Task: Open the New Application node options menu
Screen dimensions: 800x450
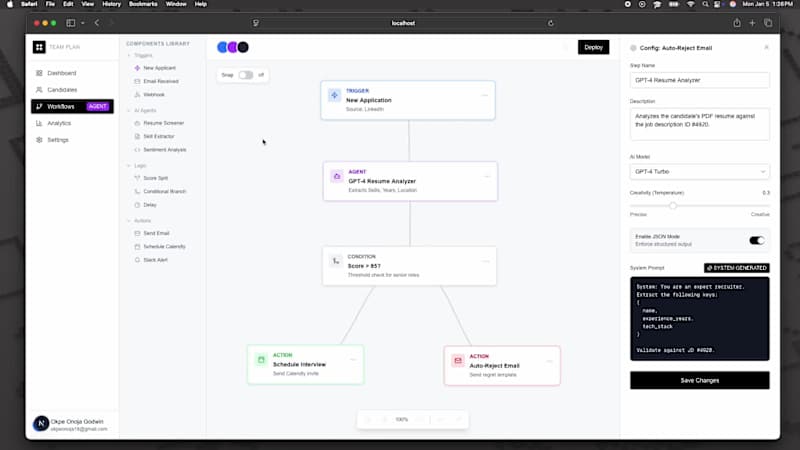Action: click(x=485, y=95)
